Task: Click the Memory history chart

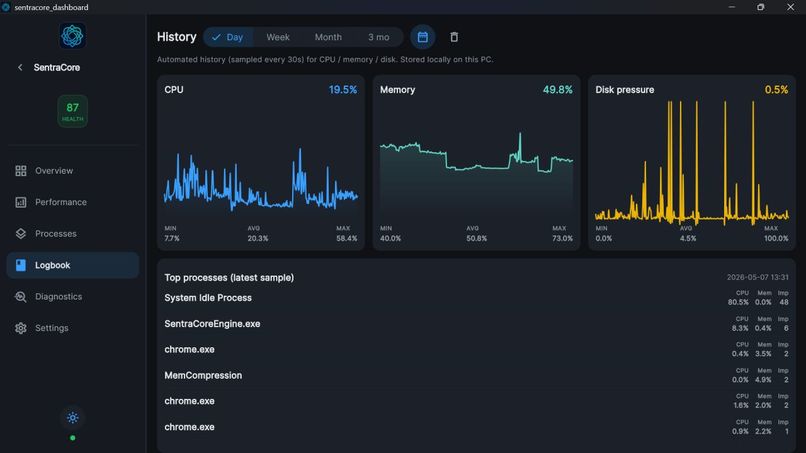Action: coord(477,162)
